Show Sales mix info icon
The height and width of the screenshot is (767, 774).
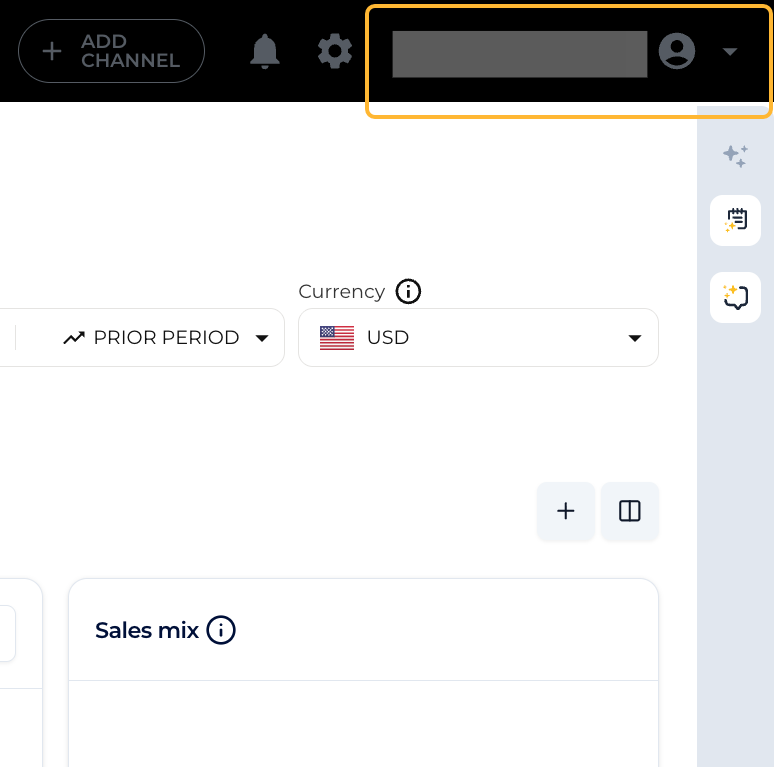pyautogui.click(x=221, y=630)
